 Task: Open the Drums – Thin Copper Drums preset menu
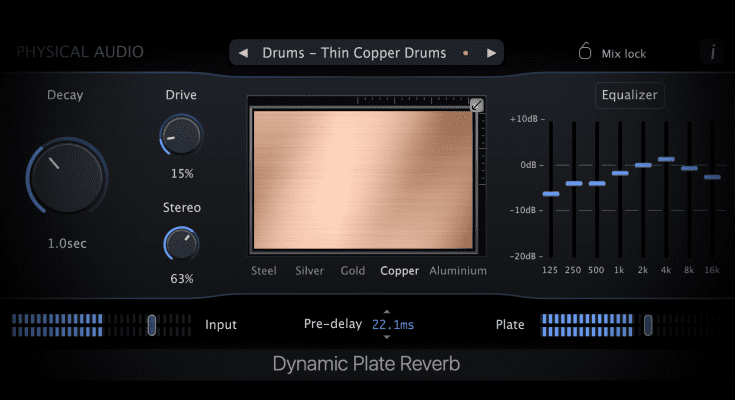coord(354,52)
